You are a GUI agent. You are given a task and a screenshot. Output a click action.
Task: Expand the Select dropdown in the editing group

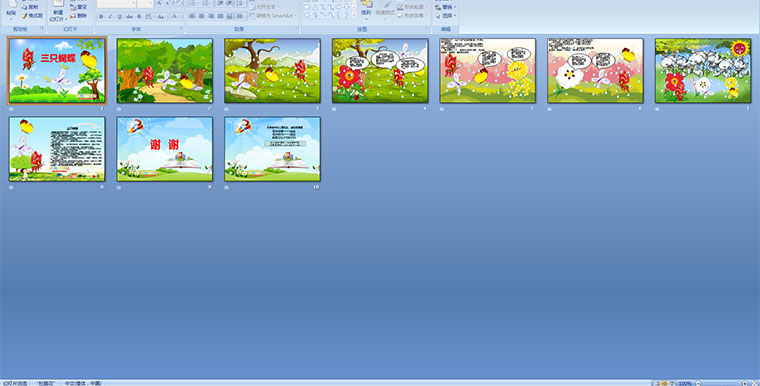pyautogui.click(x=446, y=16)
